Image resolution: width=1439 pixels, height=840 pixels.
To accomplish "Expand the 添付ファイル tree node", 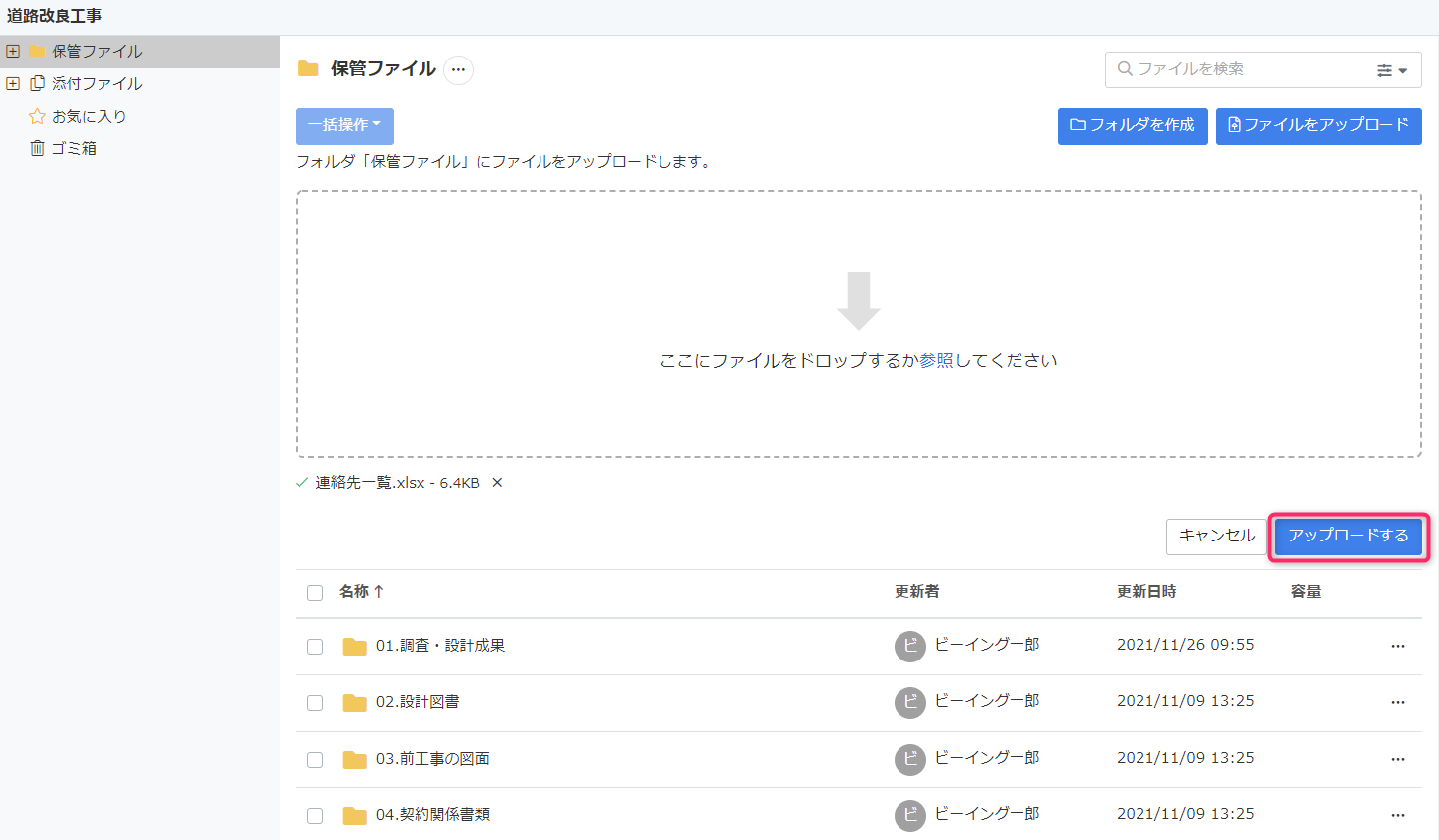I will coord(13,83).
